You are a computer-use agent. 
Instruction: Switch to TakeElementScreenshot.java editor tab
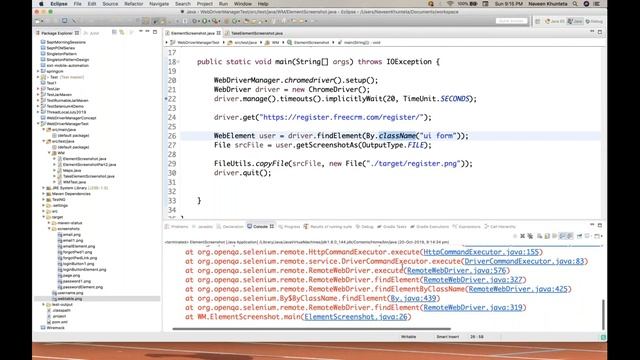point(254,33)
